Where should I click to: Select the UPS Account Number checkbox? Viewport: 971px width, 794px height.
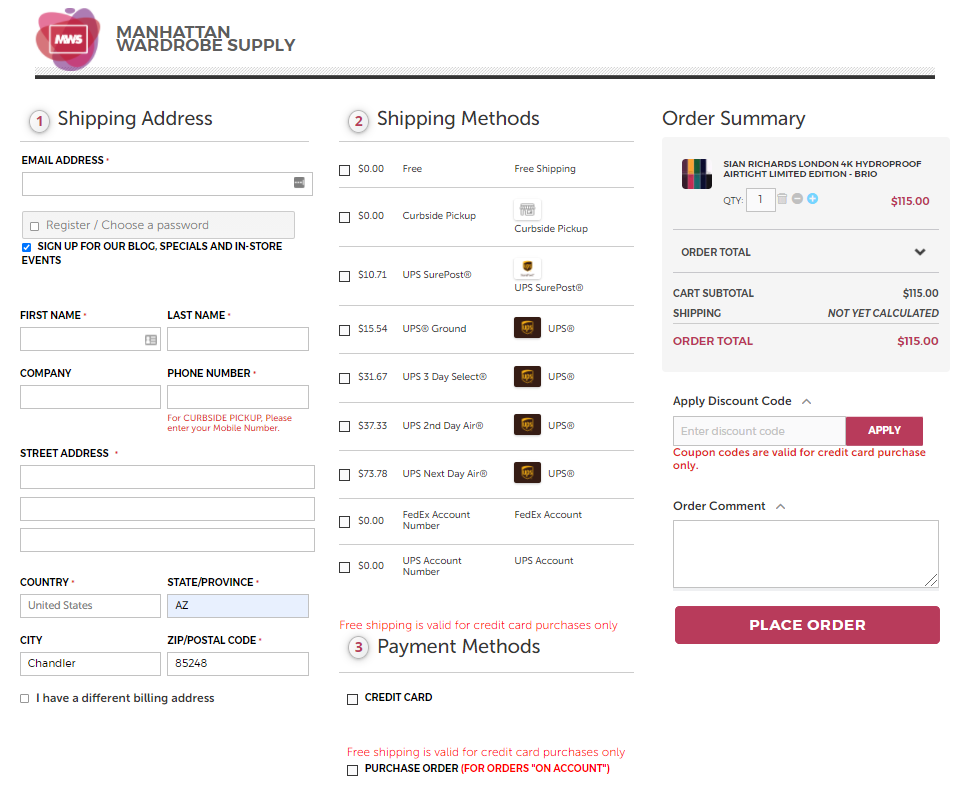[x=344, y=567]
